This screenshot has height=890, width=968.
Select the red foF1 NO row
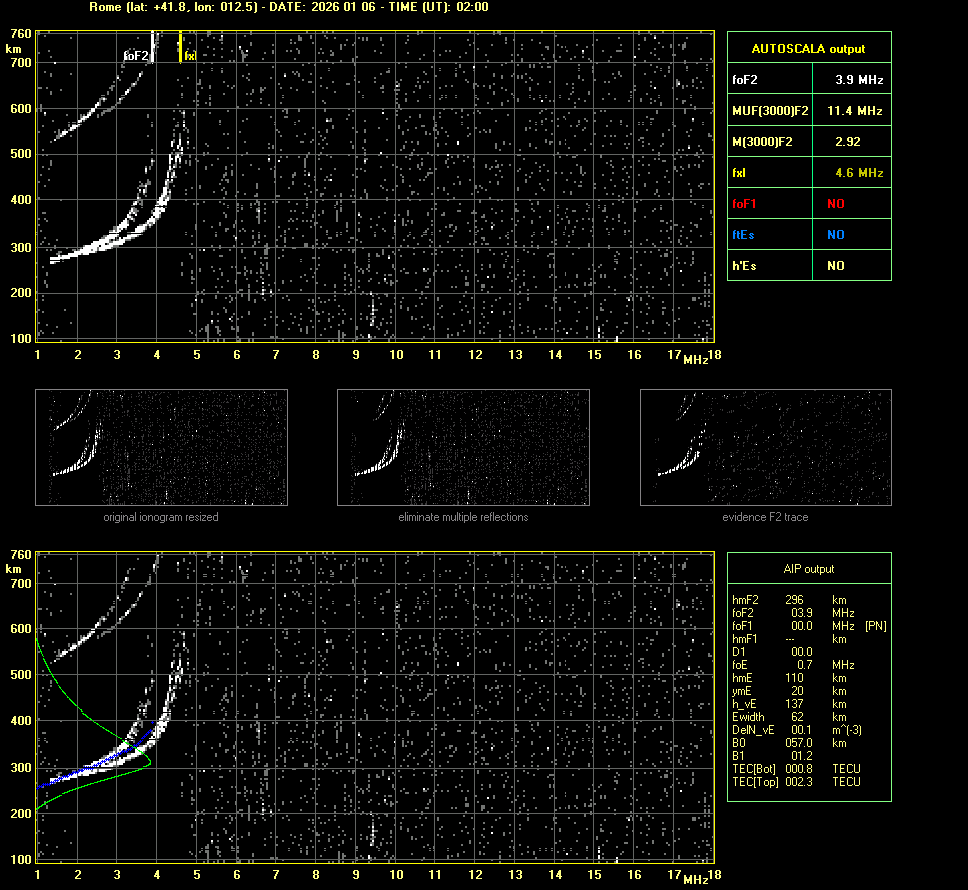808,204
